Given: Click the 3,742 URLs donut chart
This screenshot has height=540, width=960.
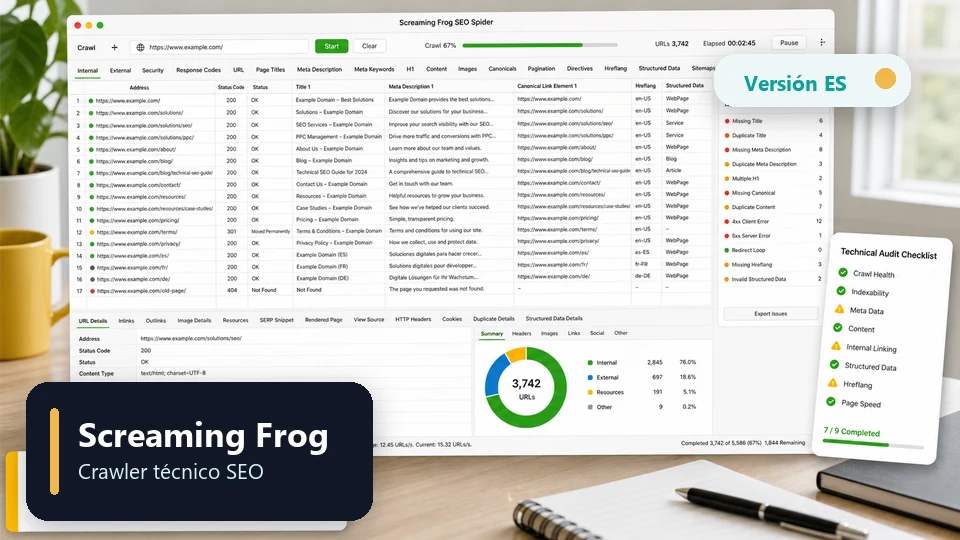Looking at the screenshot, I should click(526, 388).
